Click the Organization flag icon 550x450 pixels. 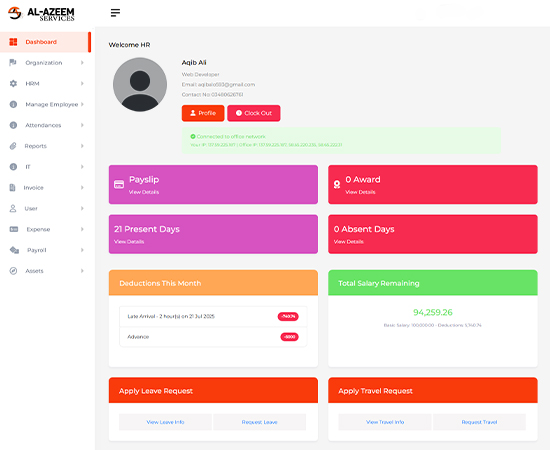tap(13, 63)
